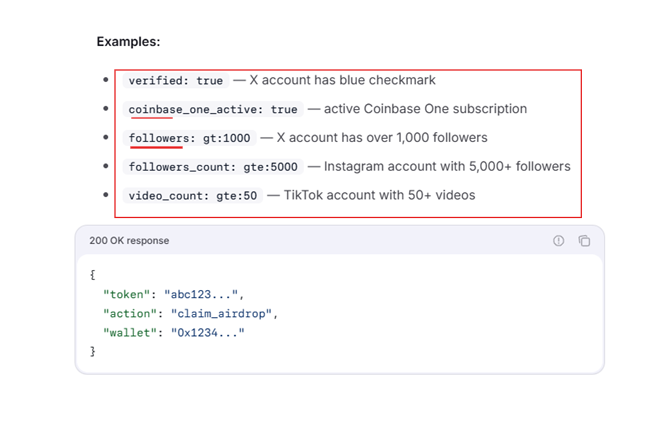Image resolution: width=665 pixels, height=421 pixels.
Task: Click 'X account has over 1,000 followers' text
Action: [x=382, y=138]
